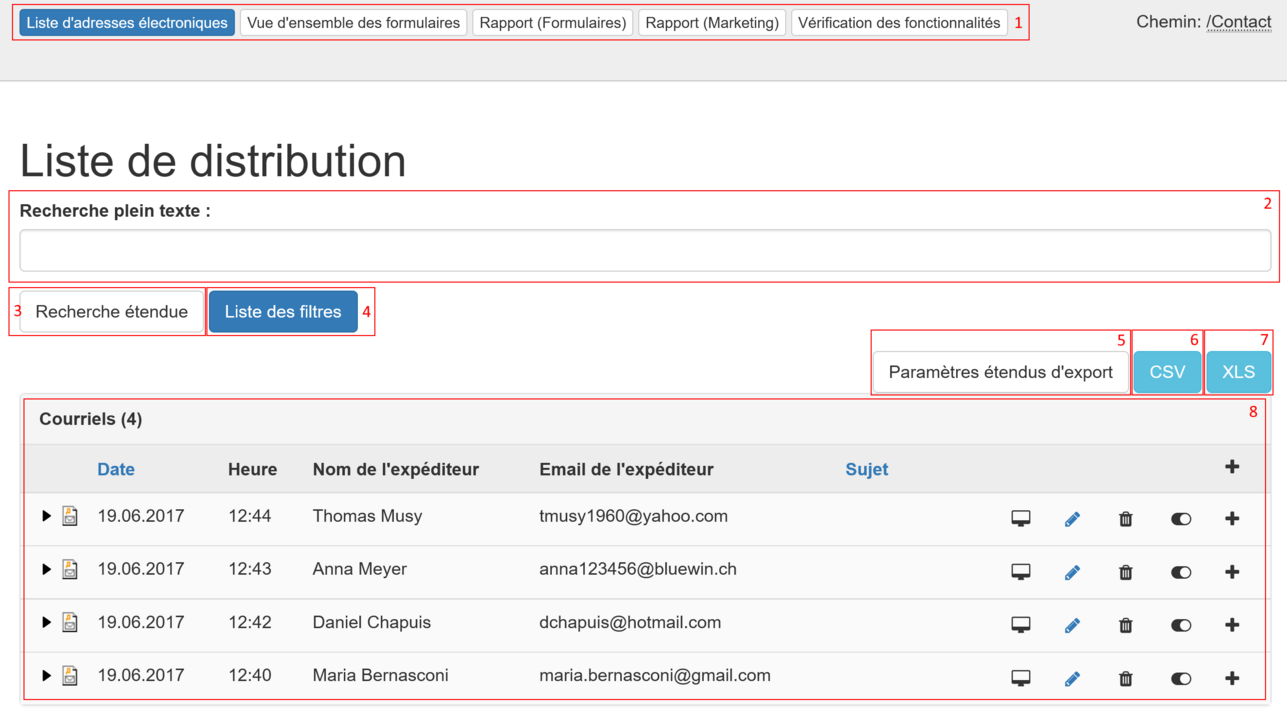Expand the Thomas Musy row triangle
Screen dimensions: 1287x721
(46, 516)
